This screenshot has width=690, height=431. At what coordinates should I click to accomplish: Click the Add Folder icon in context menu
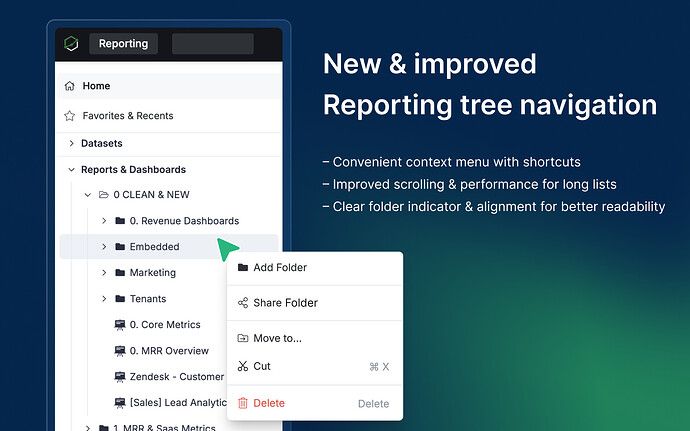[242, 268]
